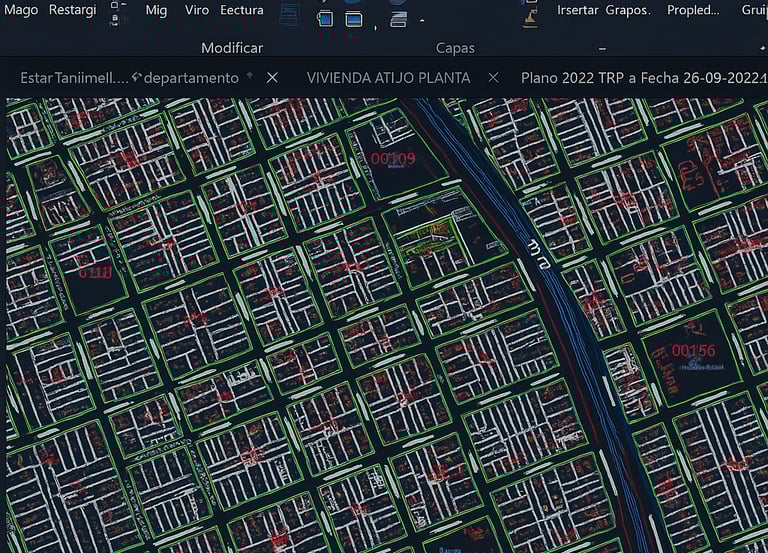Image resolution: width=768 pixels, height=553 pixels.
Task: Click the Irsertar button
Action: (x=577, y=10)
